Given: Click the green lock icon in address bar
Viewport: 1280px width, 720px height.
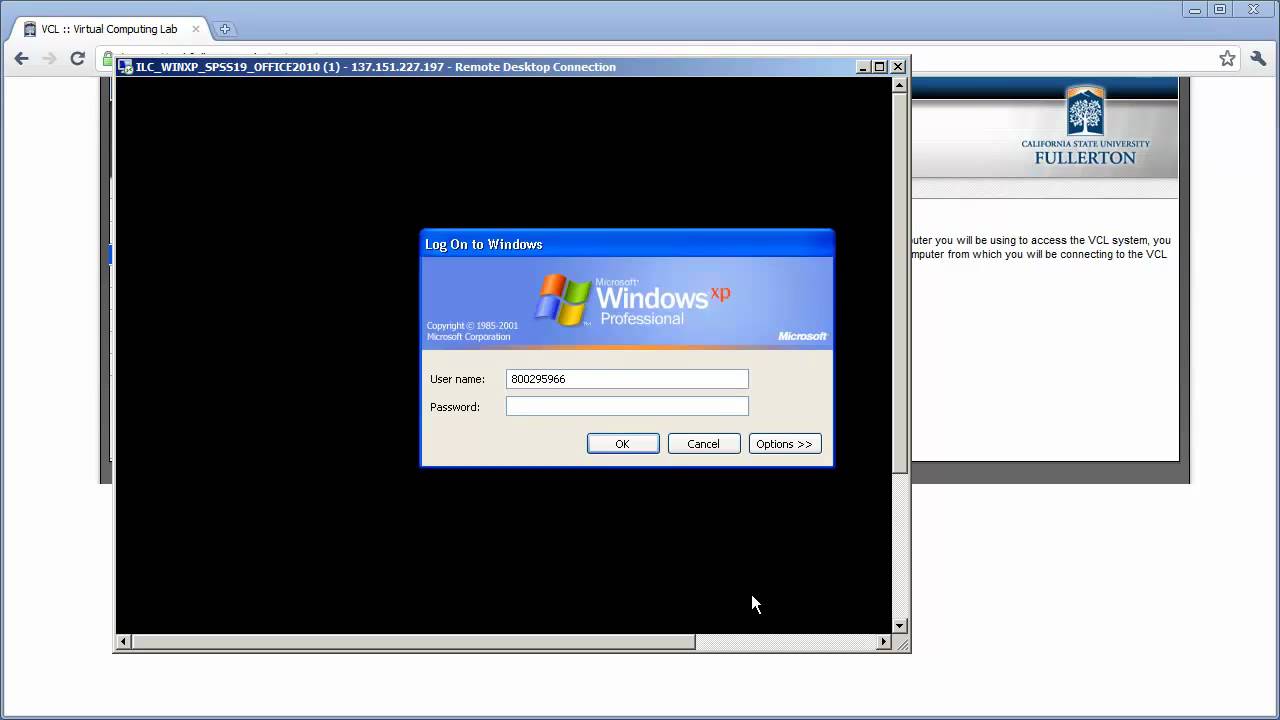Looking at the screenshot, I should [x=108, y=59].
